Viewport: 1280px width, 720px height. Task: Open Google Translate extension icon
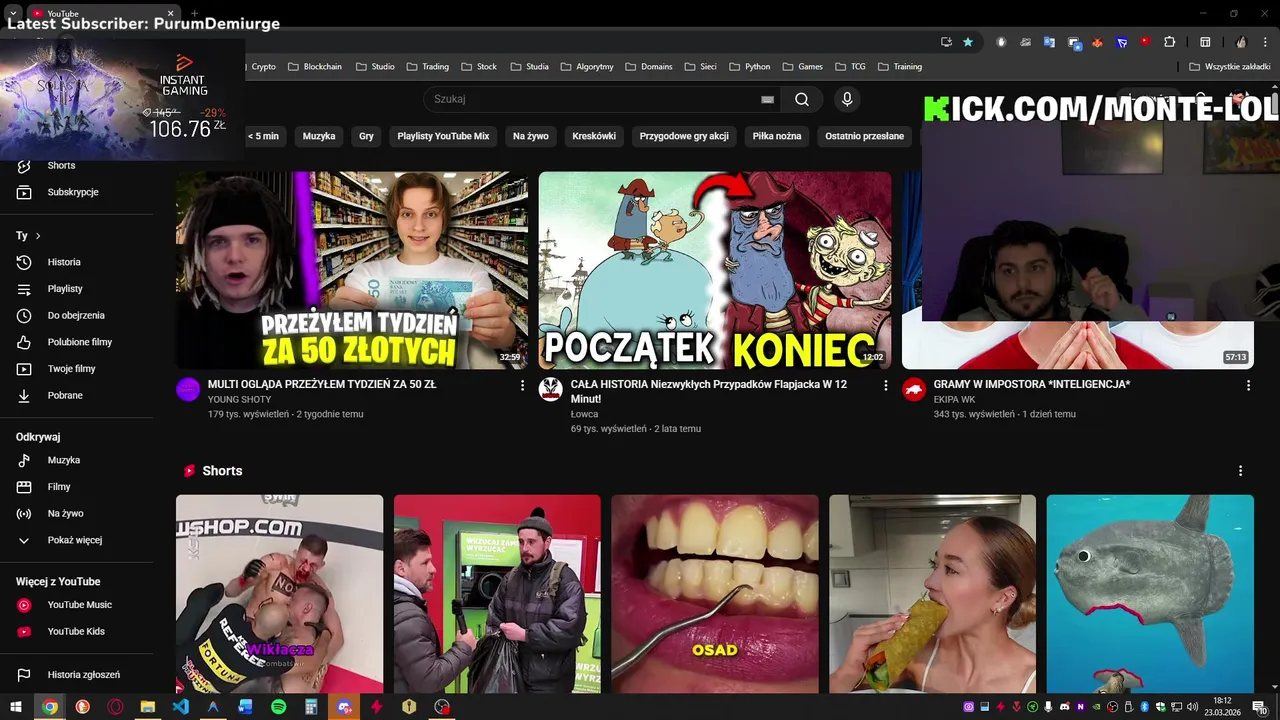(x=1049, y=42)
